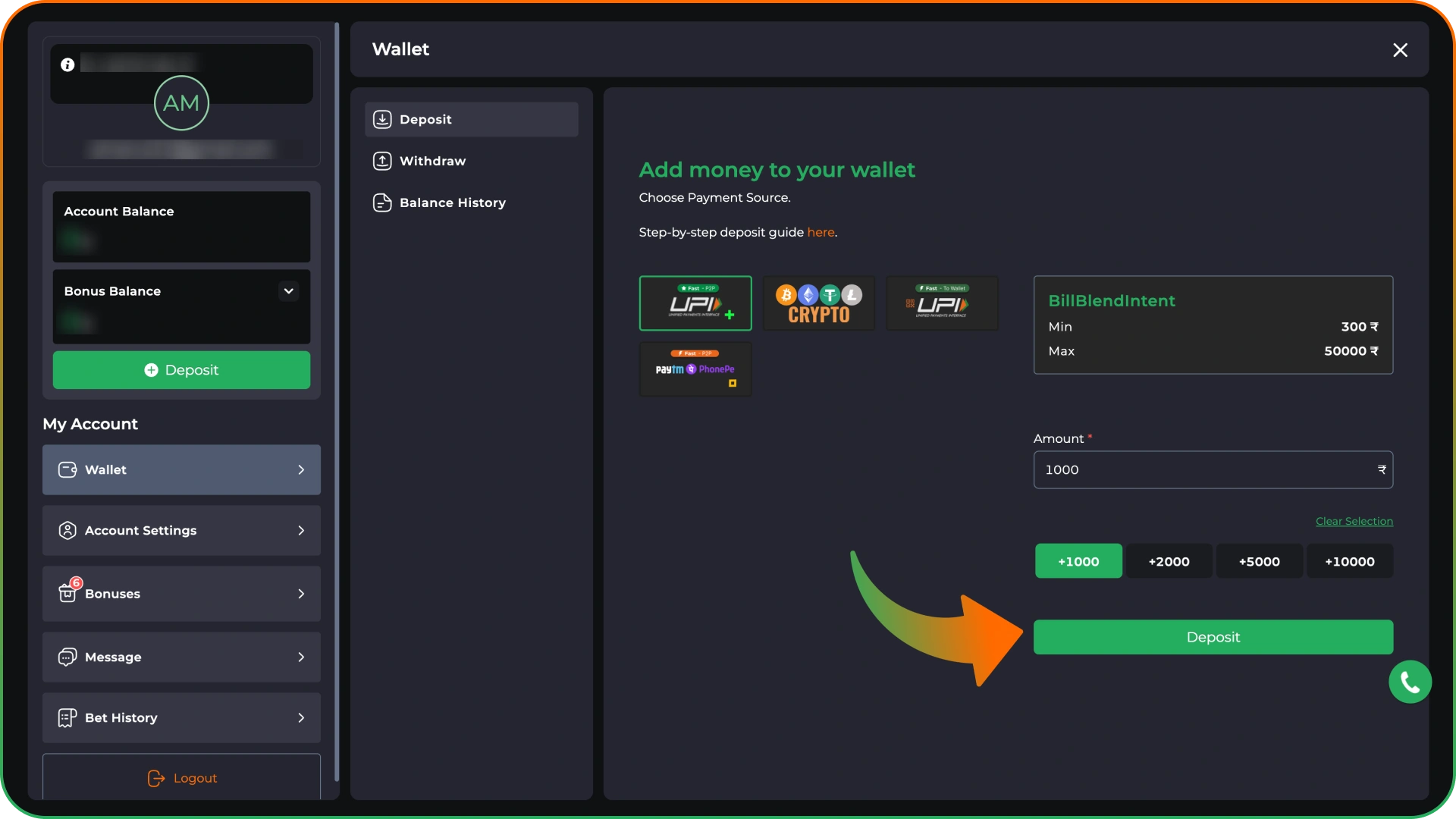The width and height of the screenshot is (1456, 819).
Task: Select the Paytm PhonePe payment method
Action: 695,369
